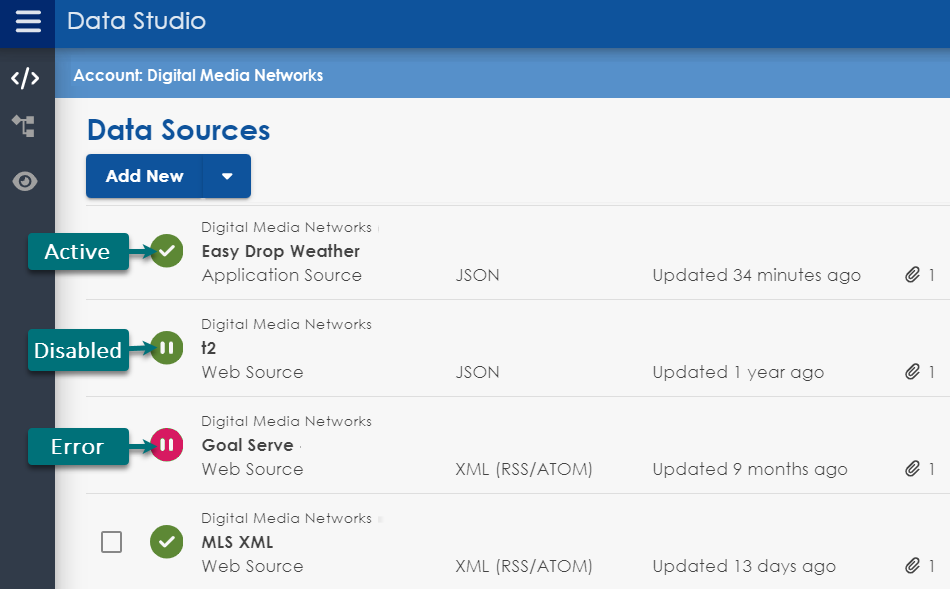Click the paperclip icon on Goal Serve row
Screen dimensions: 950x589
[x=912, y=469]
